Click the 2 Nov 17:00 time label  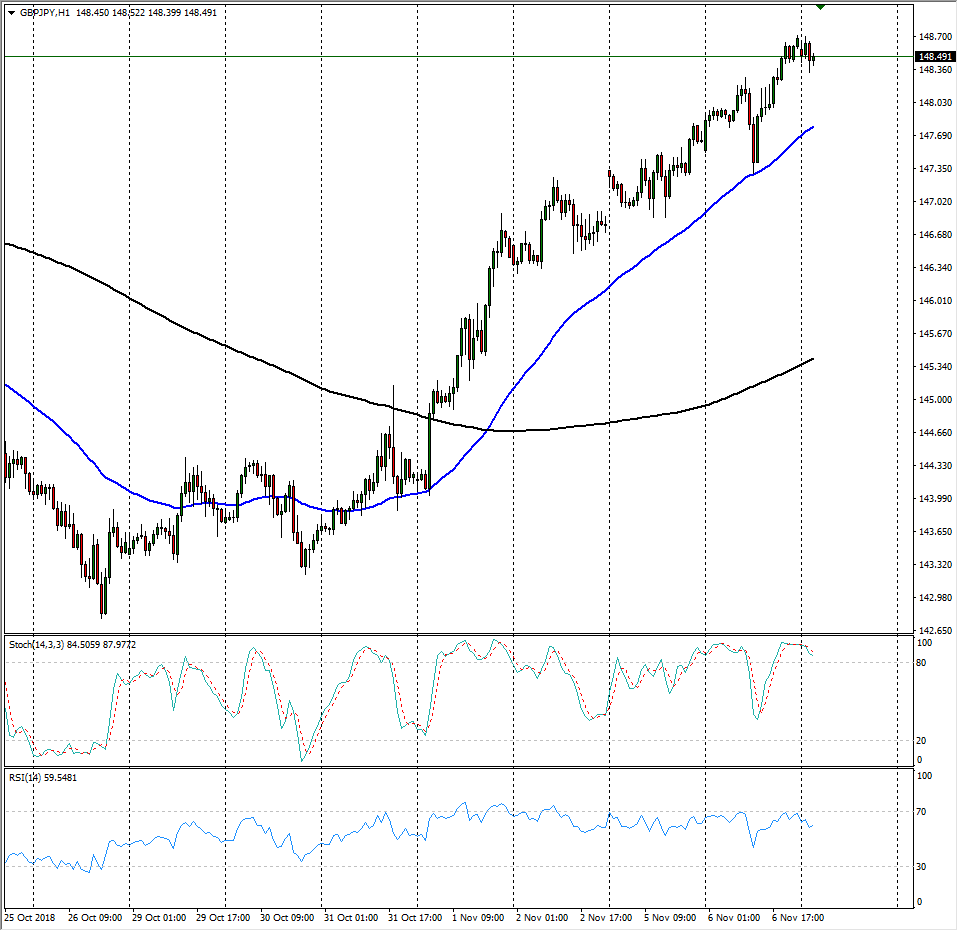tap(605, 916)
